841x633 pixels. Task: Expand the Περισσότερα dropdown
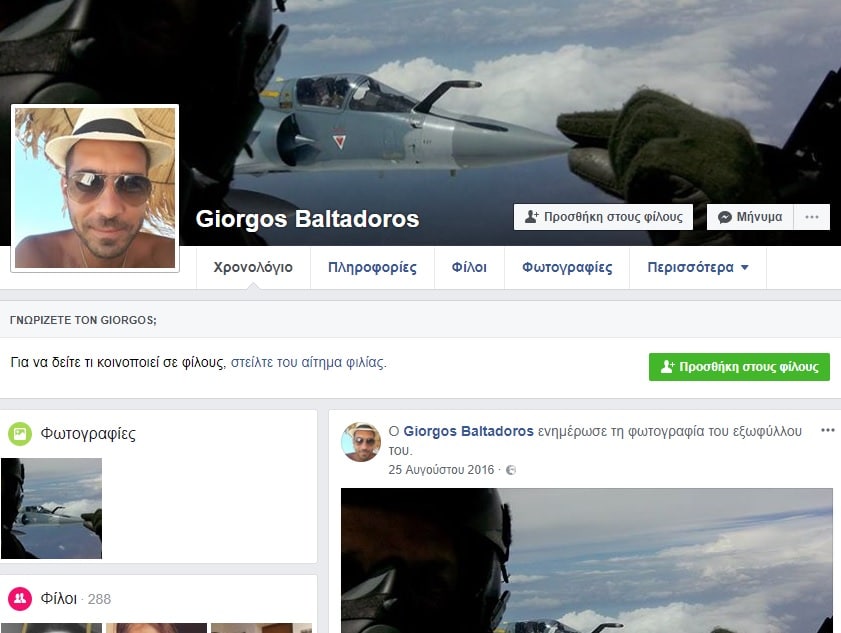[x=698, y=267]
